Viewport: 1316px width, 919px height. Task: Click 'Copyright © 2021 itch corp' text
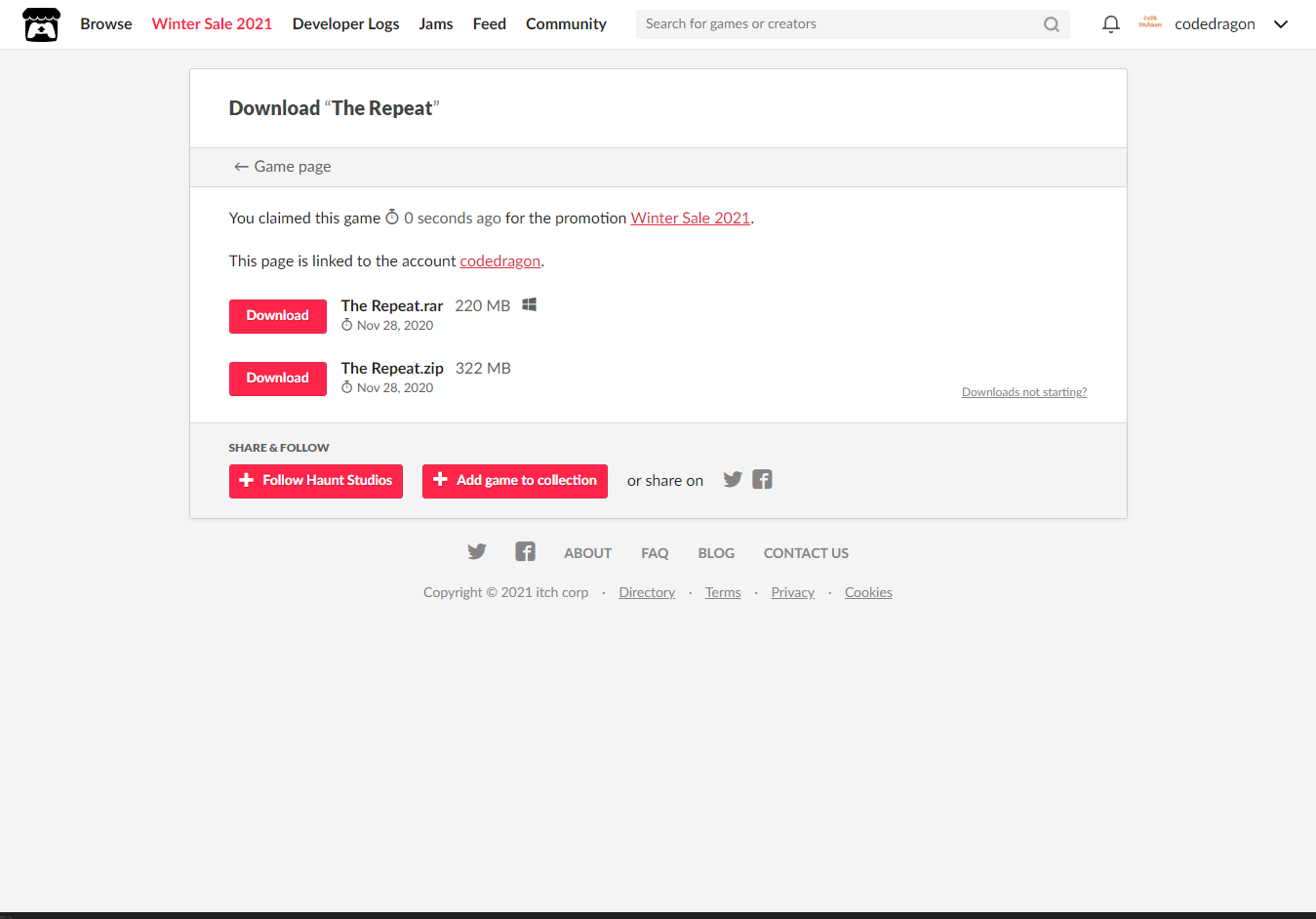pyautogui.click(x=505, y=592)
